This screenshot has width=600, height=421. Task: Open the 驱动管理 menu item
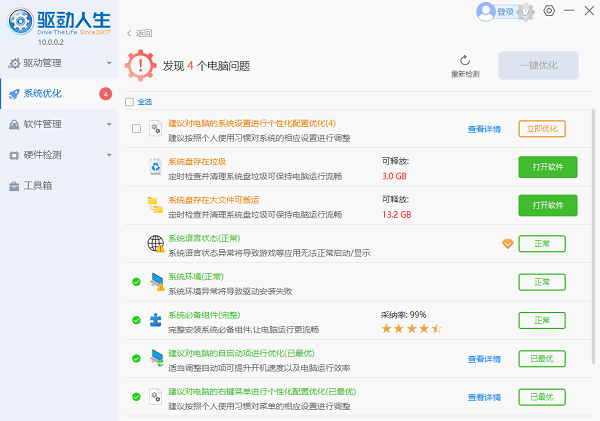click(59, 63)
